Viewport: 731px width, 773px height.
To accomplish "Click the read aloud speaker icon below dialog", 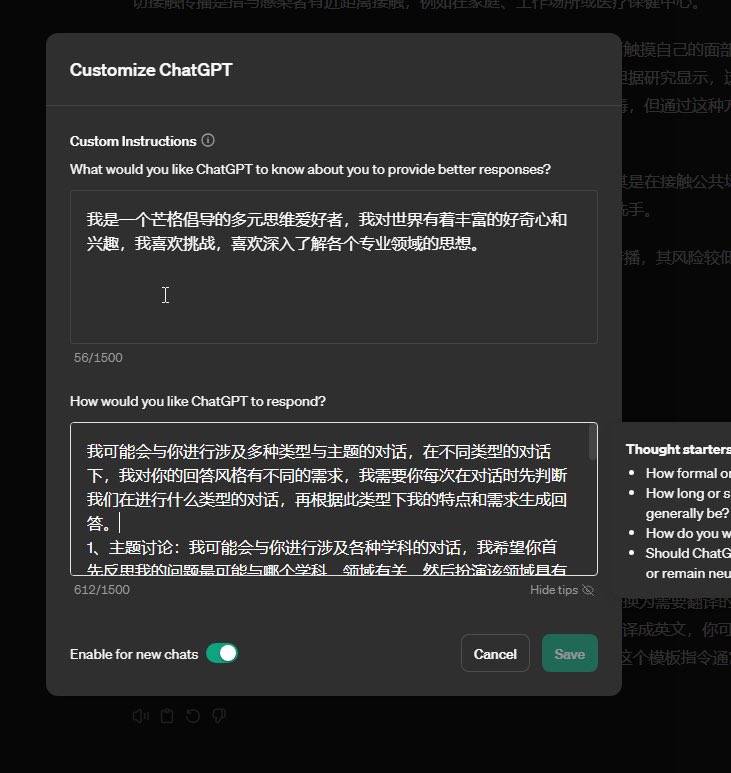I will [x=140, y=716].
